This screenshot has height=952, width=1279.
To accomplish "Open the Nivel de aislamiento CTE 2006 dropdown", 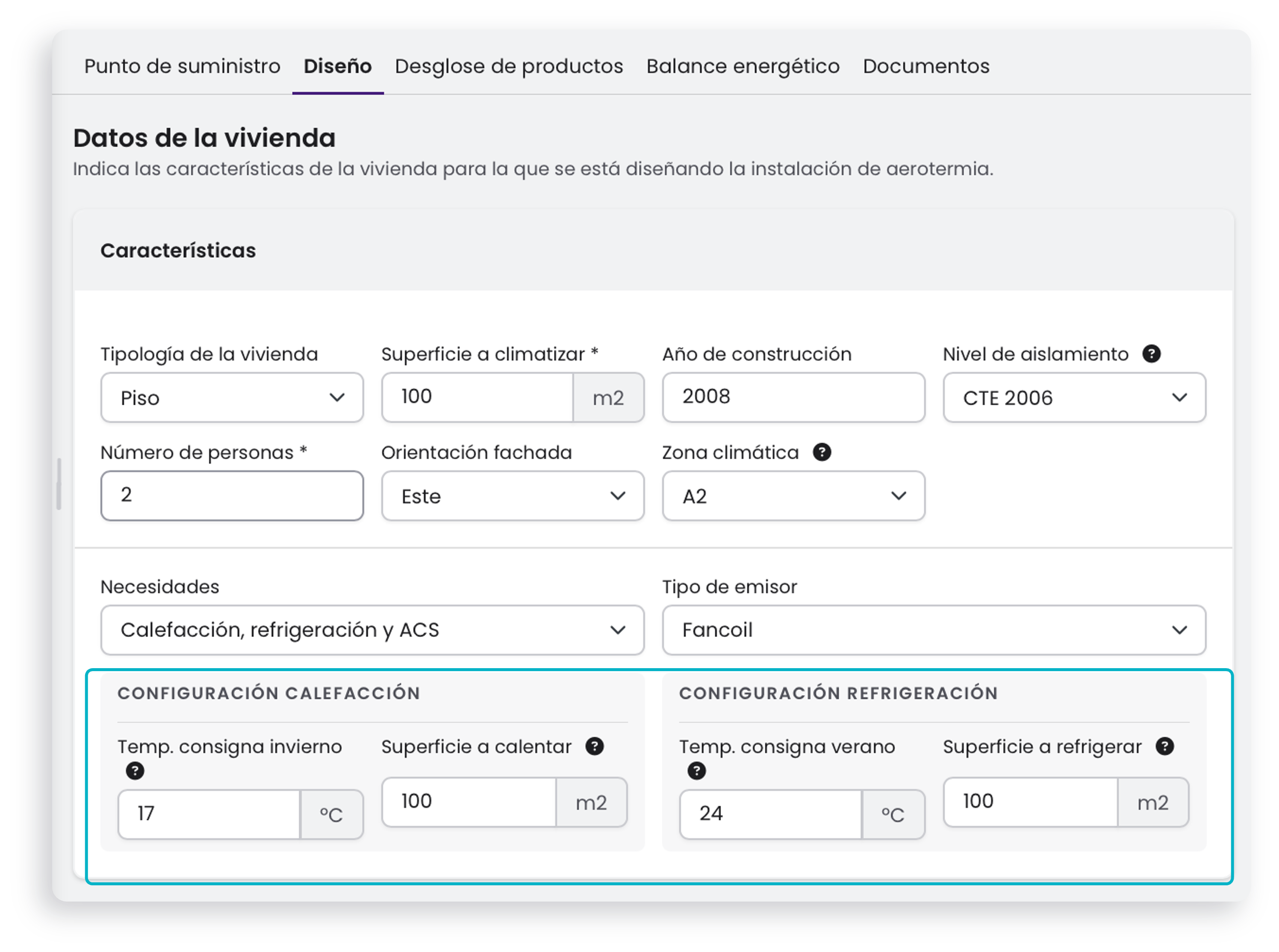I will [1074, 397].
